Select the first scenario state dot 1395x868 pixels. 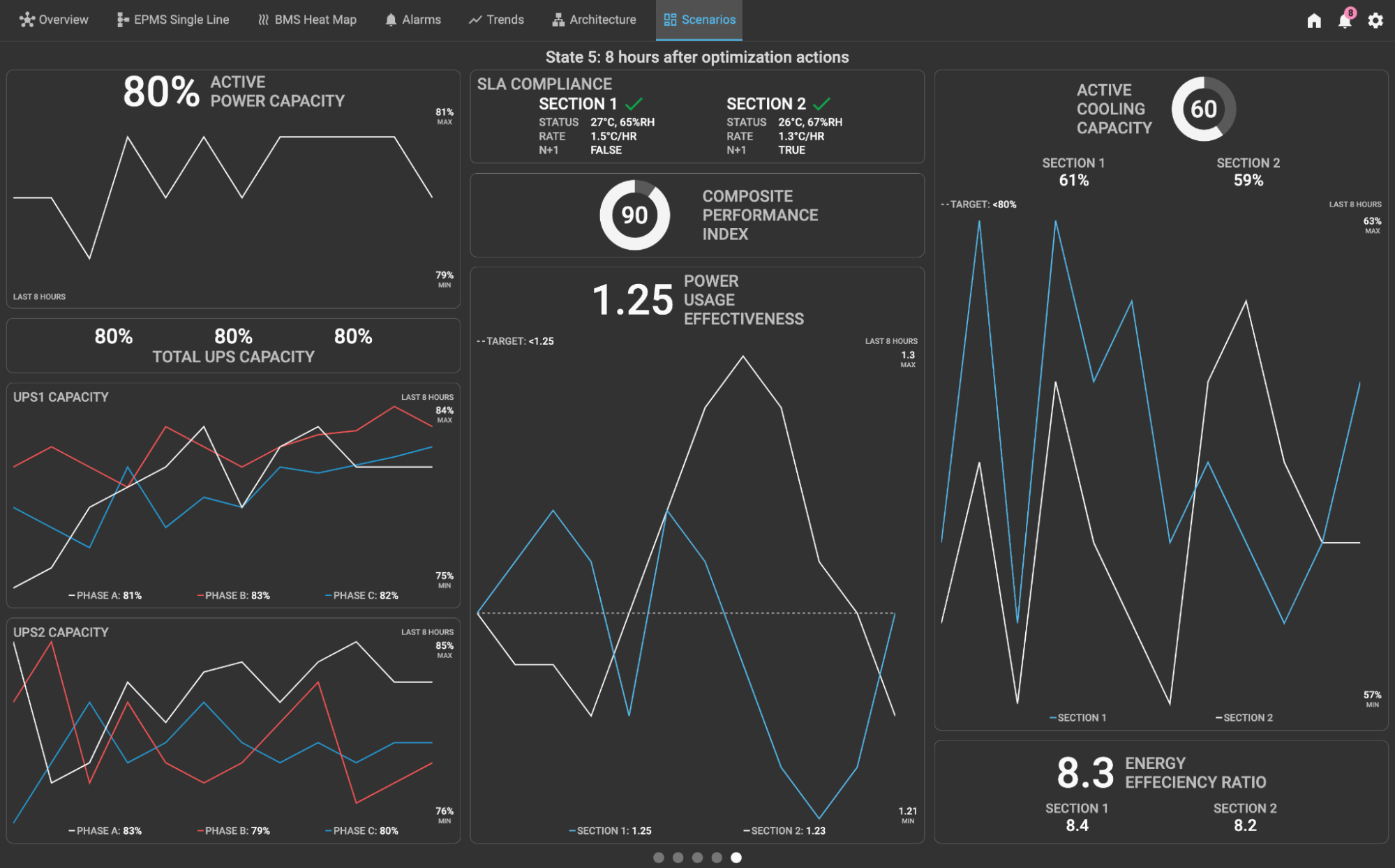click(658, 858)
